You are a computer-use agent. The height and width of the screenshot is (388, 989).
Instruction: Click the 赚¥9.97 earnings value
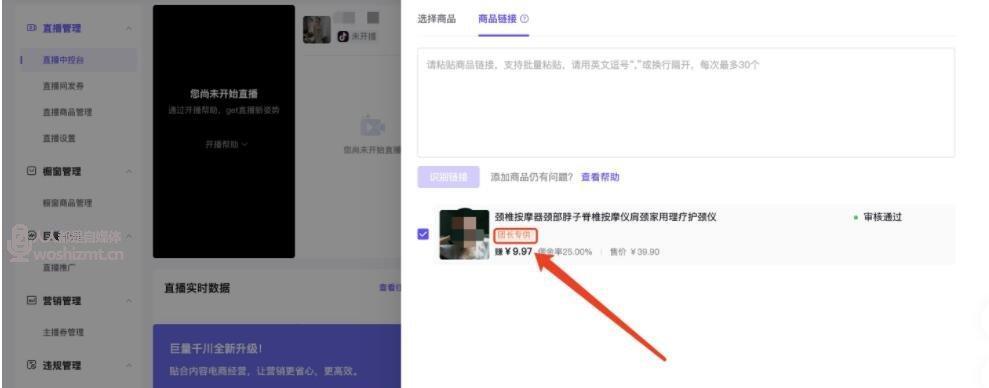[514, 252]
